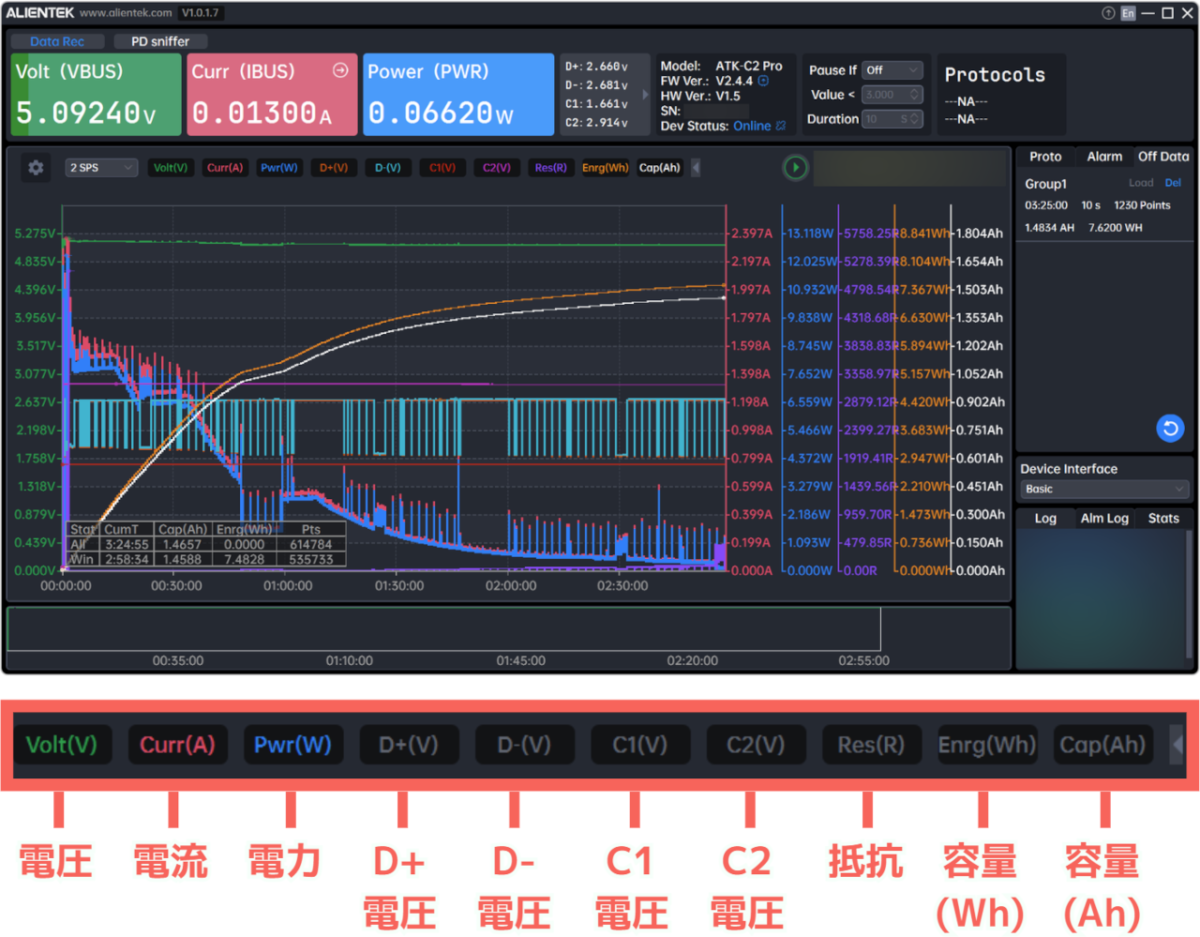Click the blue refresh button in Off Data panel
The image size is (1200, 937).
tap(1170, 428)
